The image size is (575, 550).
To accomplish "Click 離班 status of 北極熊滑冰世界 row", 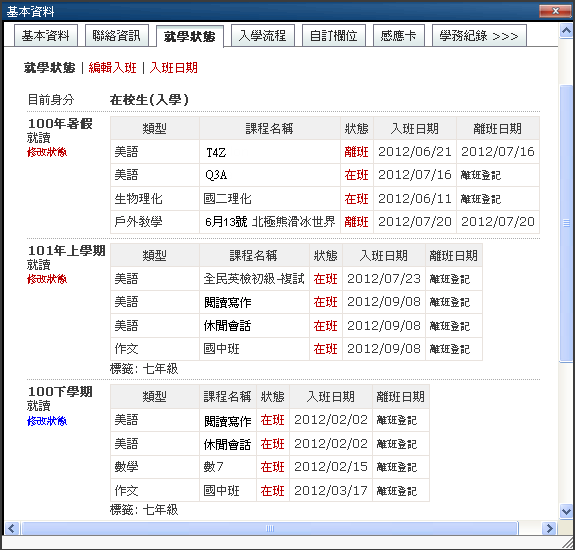I will tap(356, 222).
